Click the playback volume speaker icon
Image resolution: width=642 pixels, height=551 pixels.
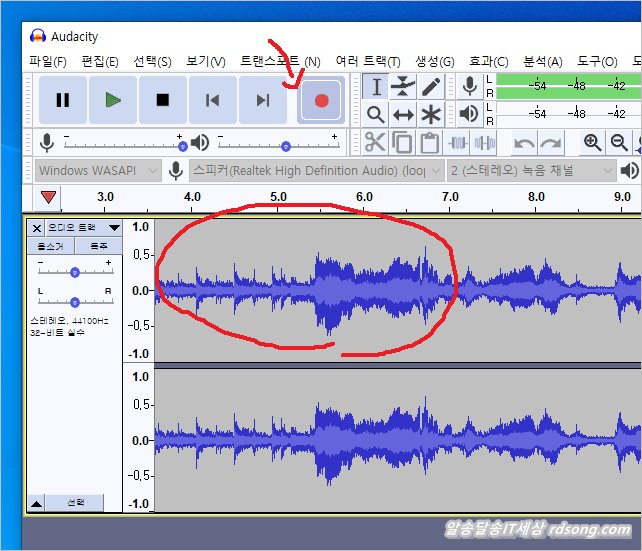coord(200,142)
